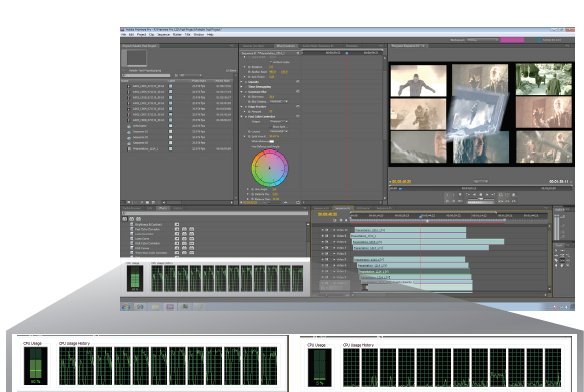Screen dimensions: 584x392
Task: Click the Play-Stop toggle in Program monitor
Action: coord(481,195)
